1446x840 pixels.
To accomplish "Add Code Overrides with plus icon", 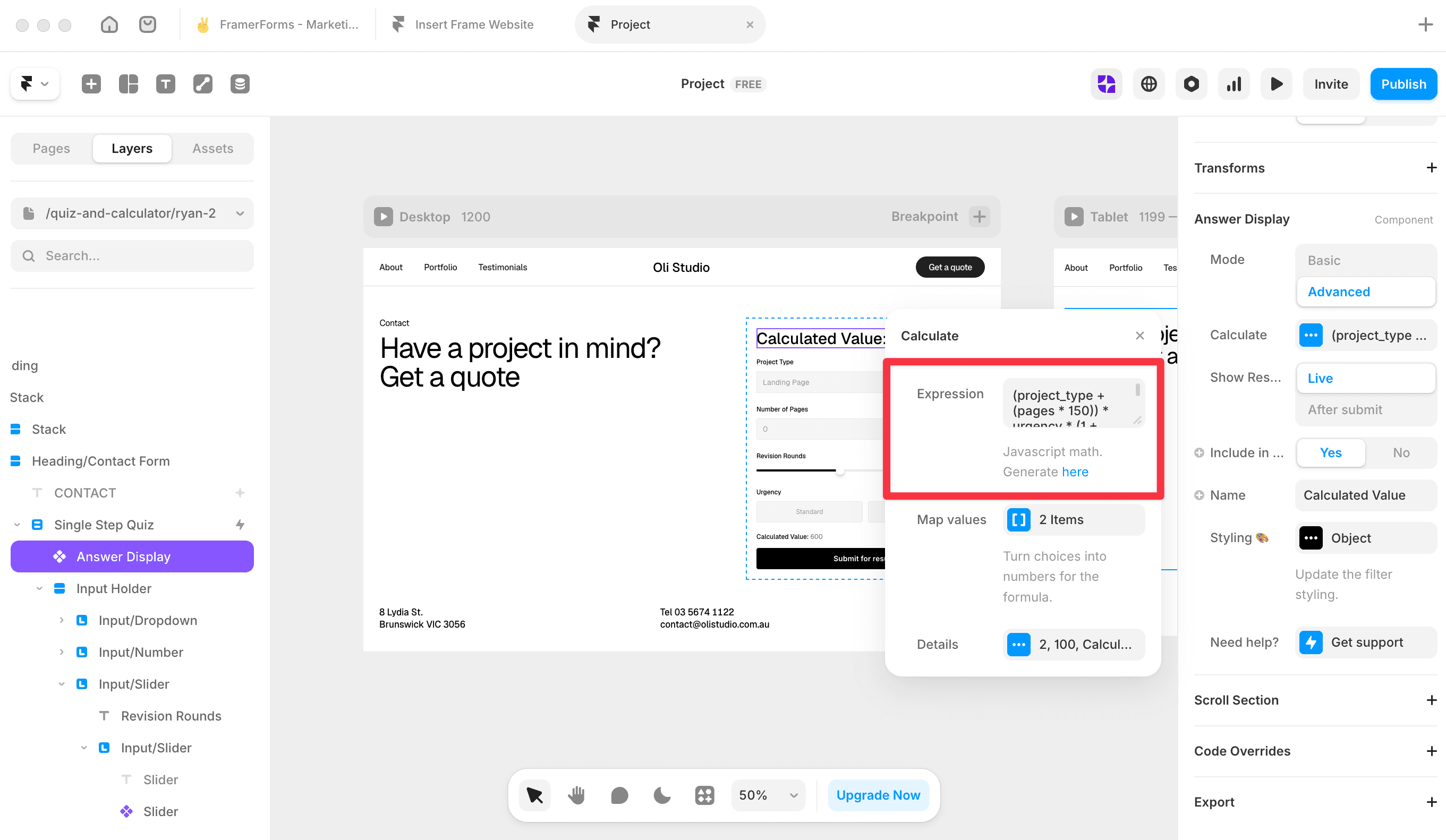I will pyautogui.click(x=1432, y=751).
